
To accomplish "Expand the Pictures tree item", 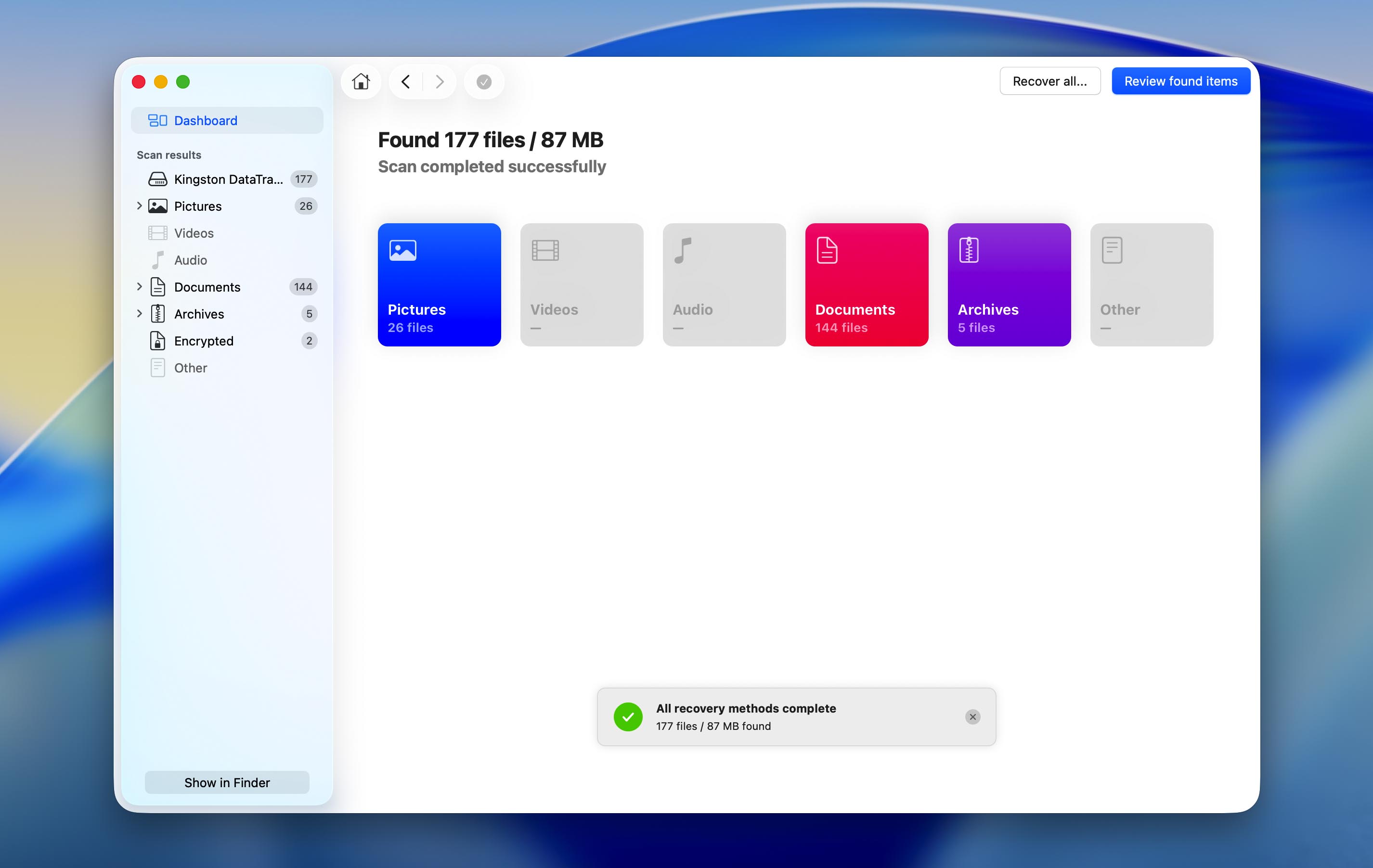I will [139, 206].
